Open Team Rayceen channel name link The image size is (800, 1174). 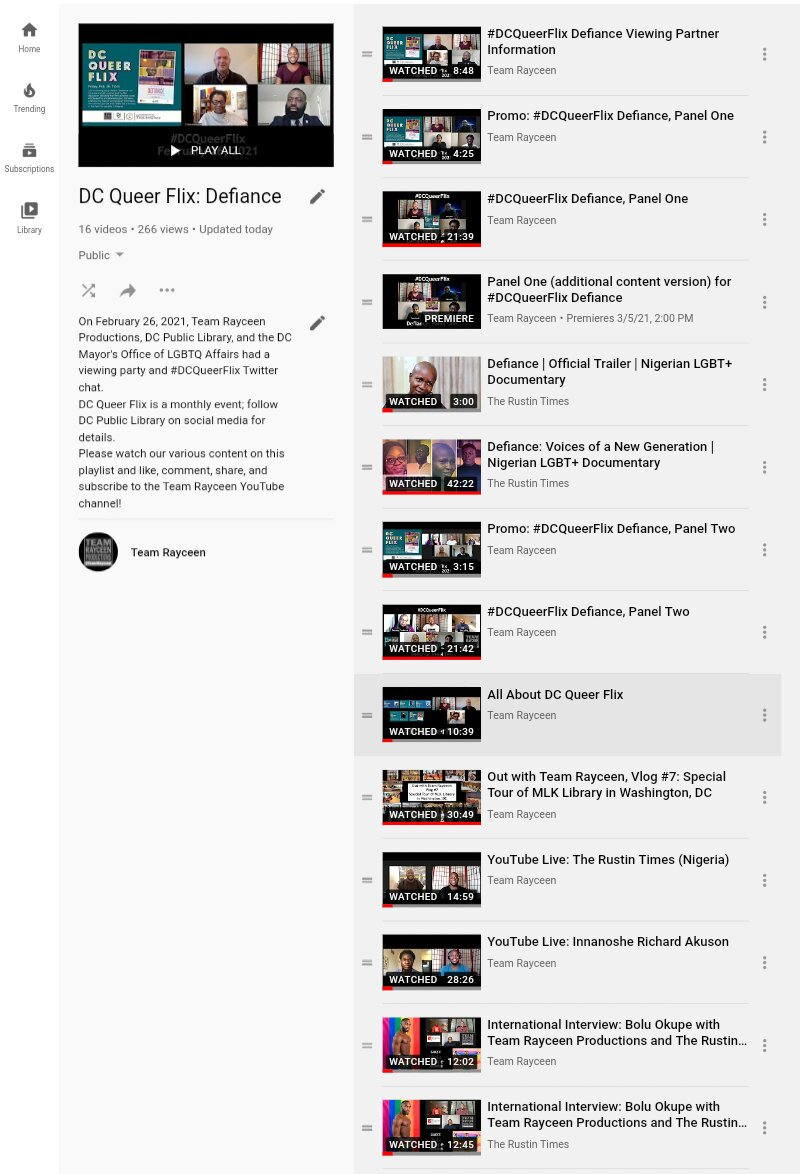(x=169, y=553)
